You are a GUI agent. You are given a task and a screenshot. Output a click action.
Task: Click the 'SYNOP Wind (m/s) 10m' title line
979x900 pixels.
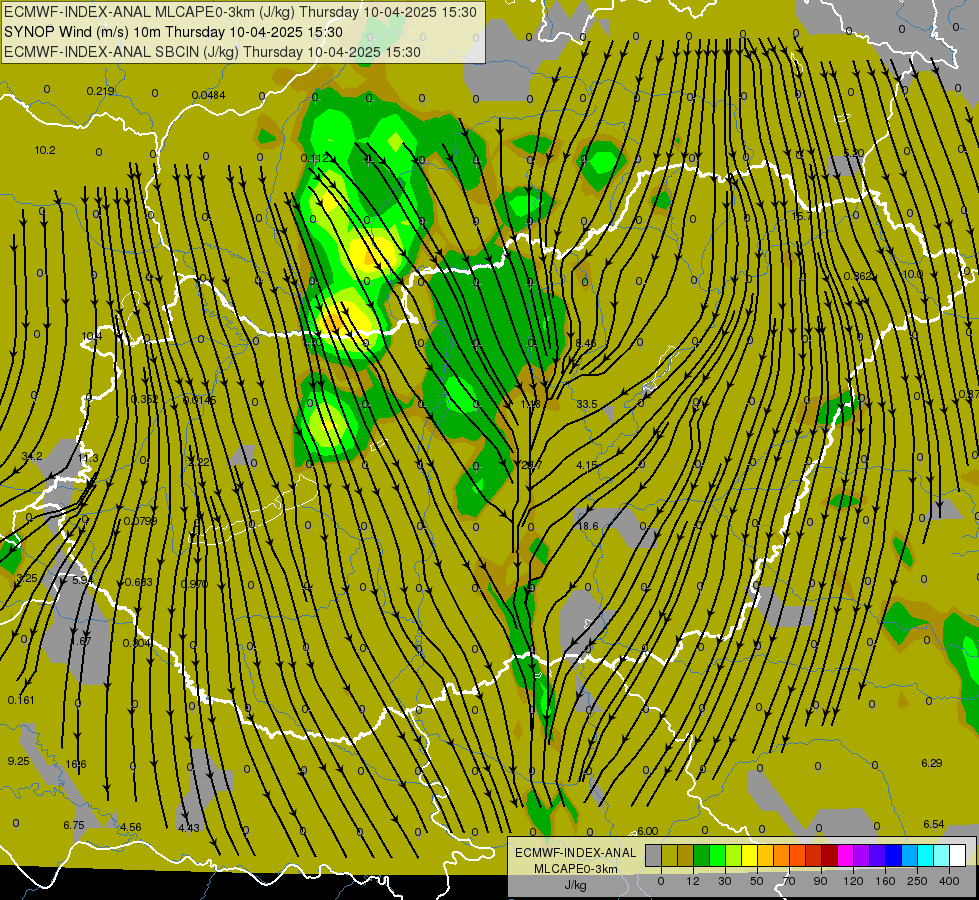[x=174, y=32]
